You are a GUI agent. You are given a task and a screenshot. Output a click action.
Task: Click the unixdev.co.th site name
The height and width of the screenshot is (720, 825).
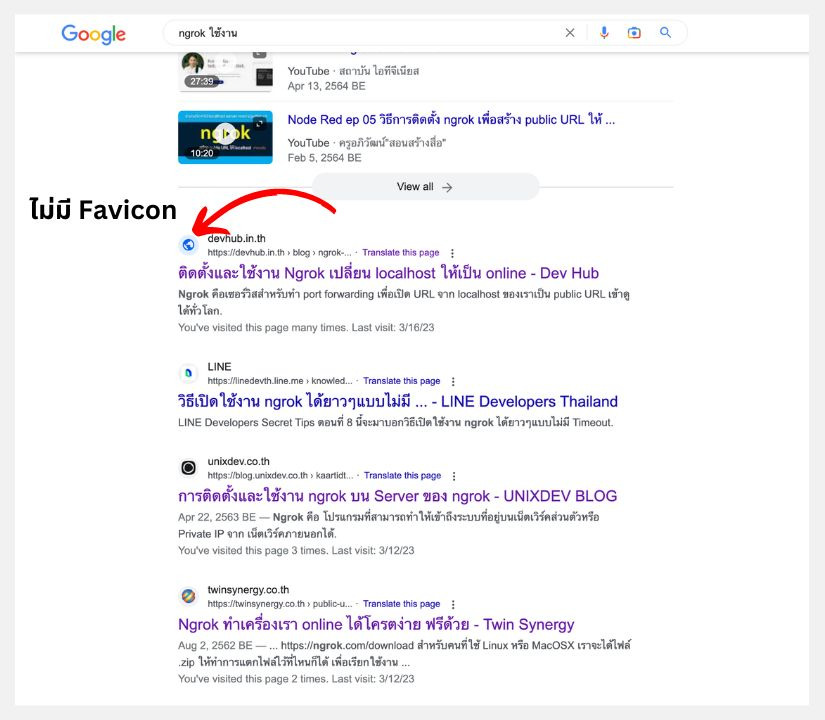[238, 462]
